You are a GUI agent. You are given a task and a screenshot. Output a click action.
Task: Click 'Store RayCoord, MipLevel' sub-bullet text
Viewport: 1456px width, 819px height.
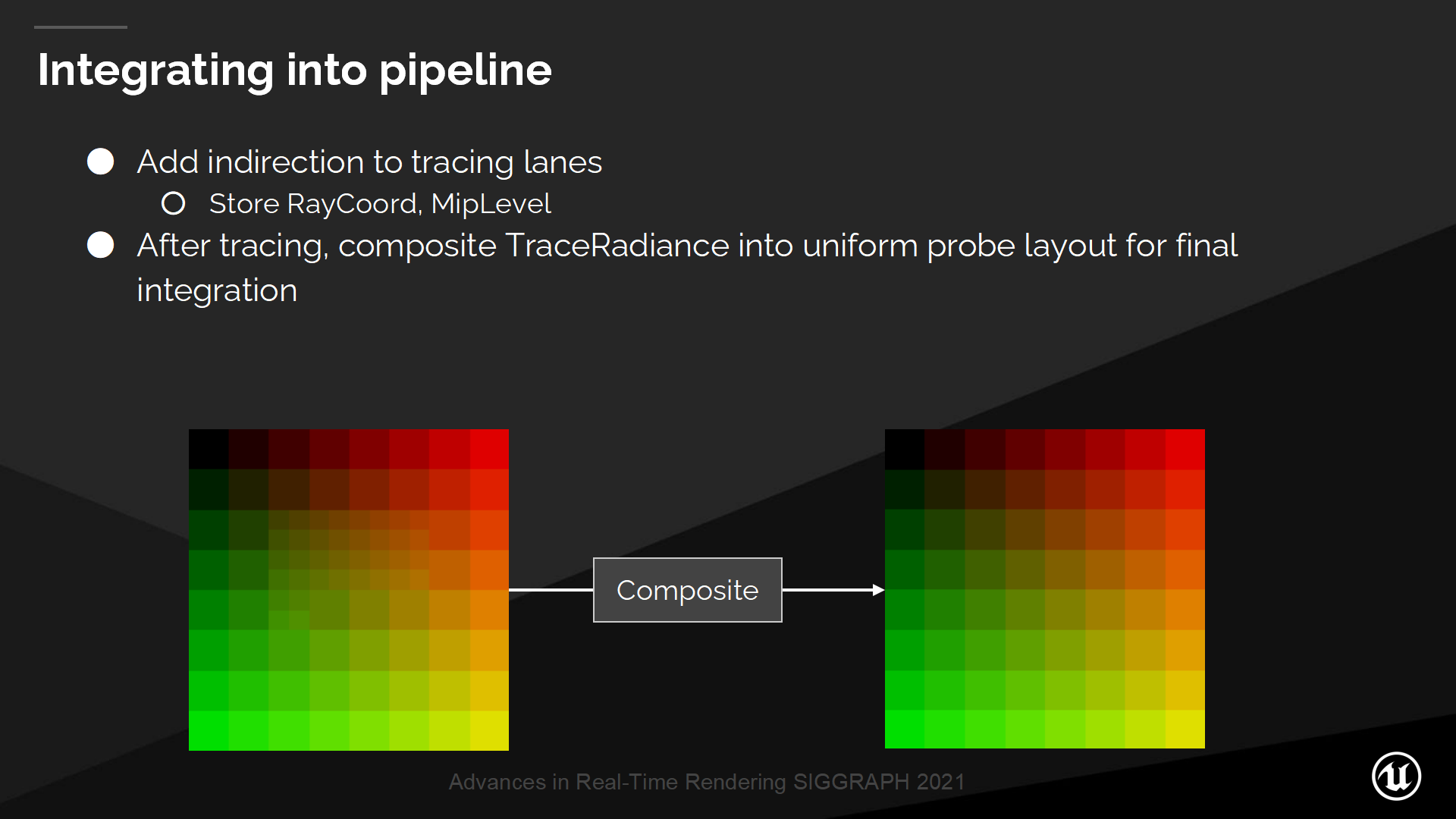click(380, 203)
